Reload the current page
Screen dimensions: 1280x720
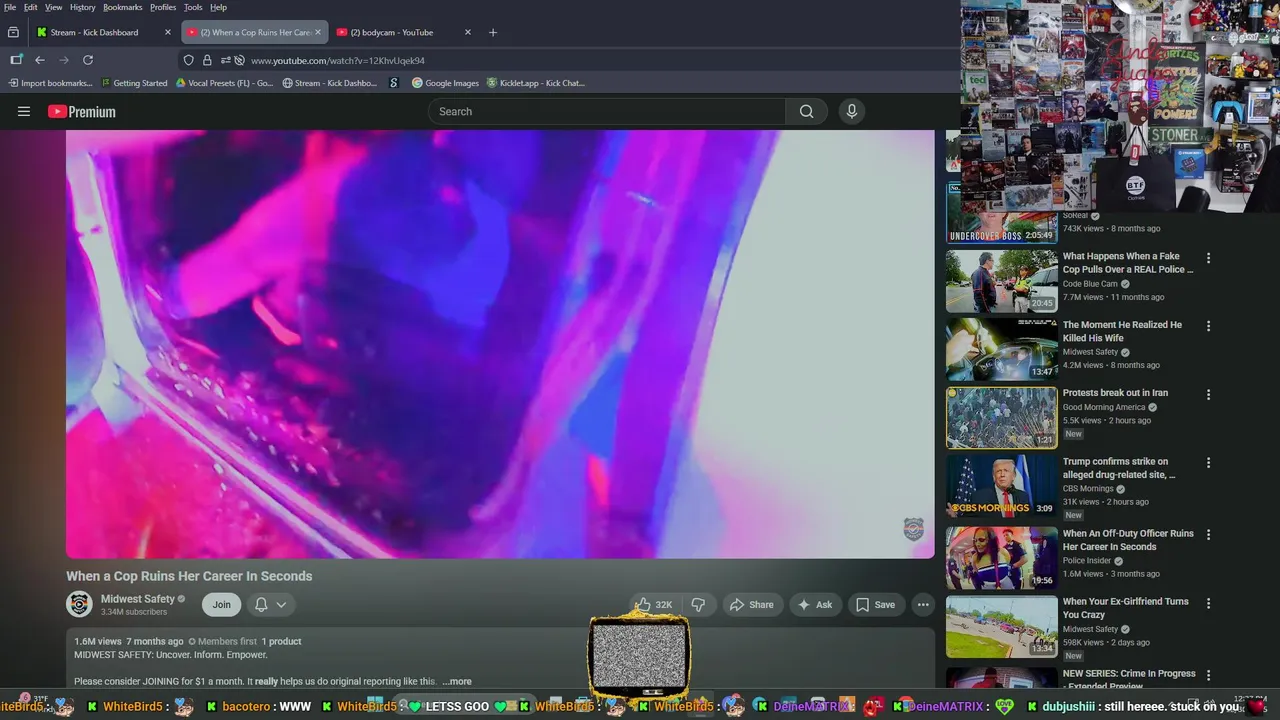tap(88, 60)
